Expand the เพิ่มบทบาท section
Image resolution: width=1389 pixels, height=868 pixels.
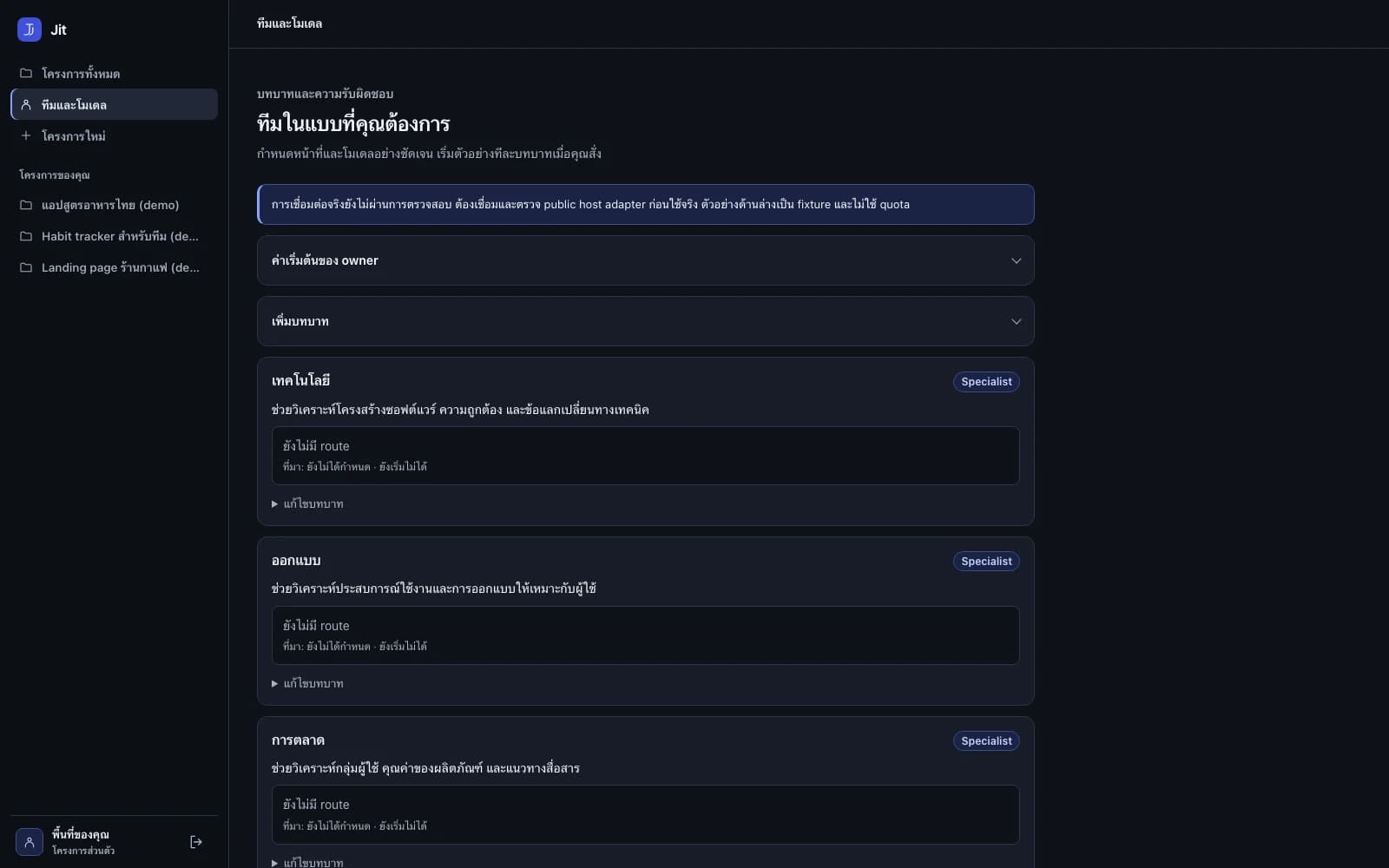point(646,321)
